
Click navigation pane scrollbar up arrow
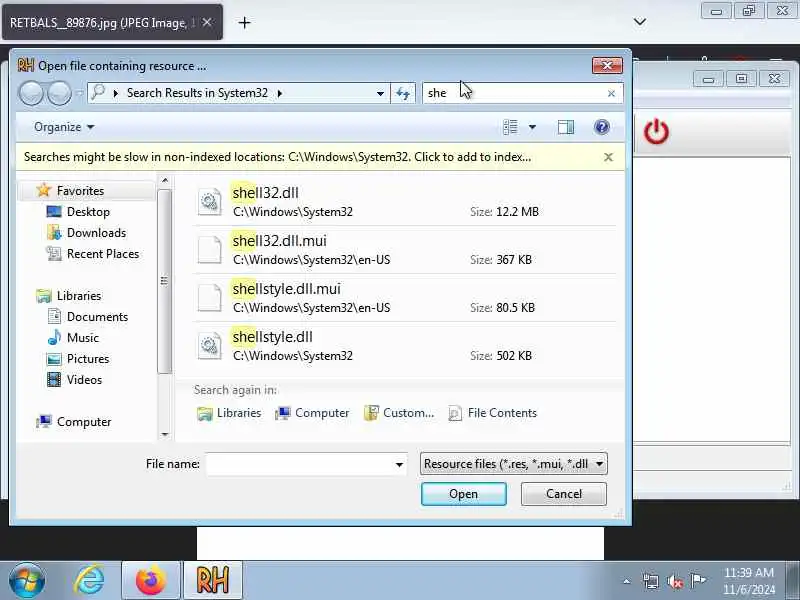164,181
